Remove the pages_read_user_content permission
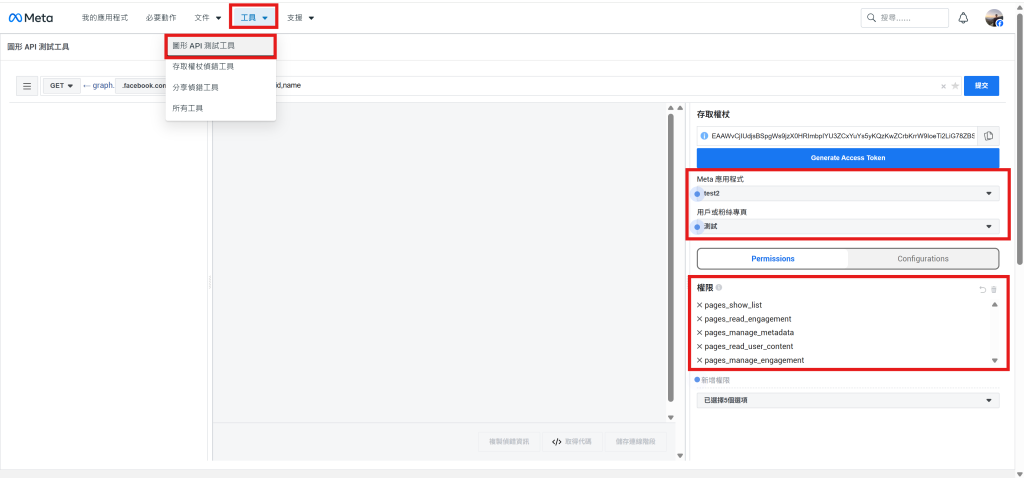Viewport: 1024px width, 478px height. click(699, 346)
